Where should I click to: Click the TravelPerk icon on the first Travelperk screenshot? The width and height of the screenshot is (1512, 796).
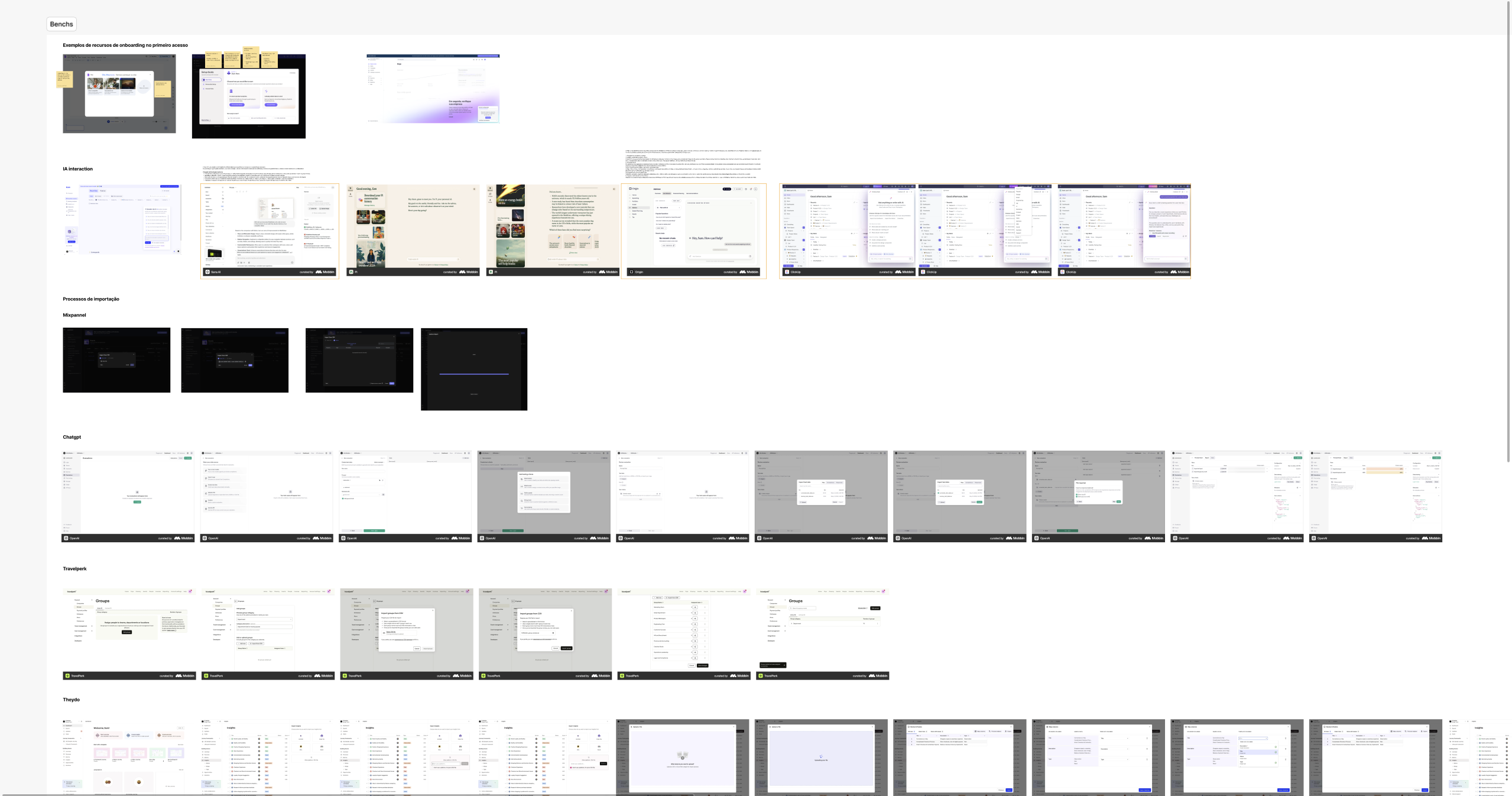point(67,675)
